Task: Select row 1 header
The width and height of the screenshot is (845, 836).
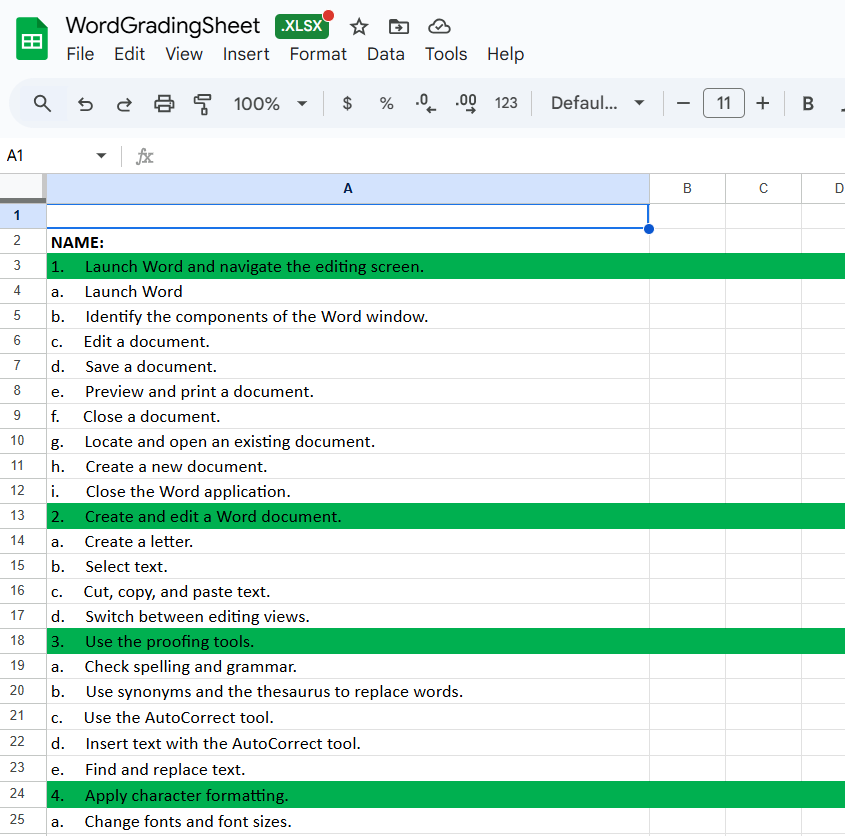Action: click(23, 216)
